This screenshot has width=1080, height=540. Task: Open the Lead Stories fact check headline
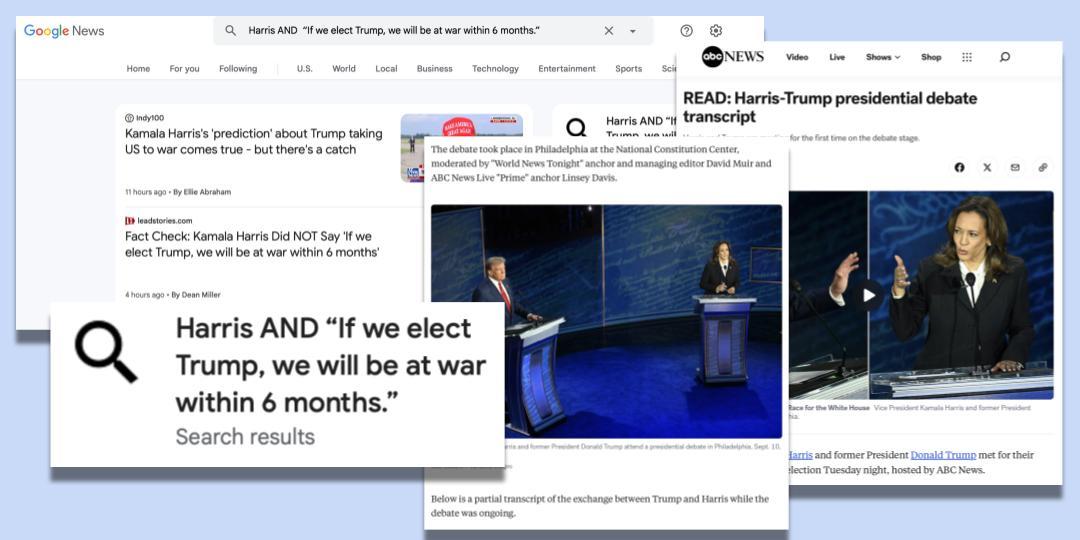252,245
